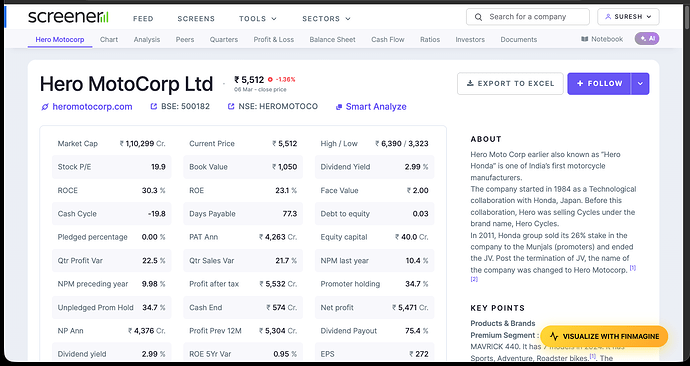Open the SCREENS menu item
690x366 pixels.
(196, 18)
